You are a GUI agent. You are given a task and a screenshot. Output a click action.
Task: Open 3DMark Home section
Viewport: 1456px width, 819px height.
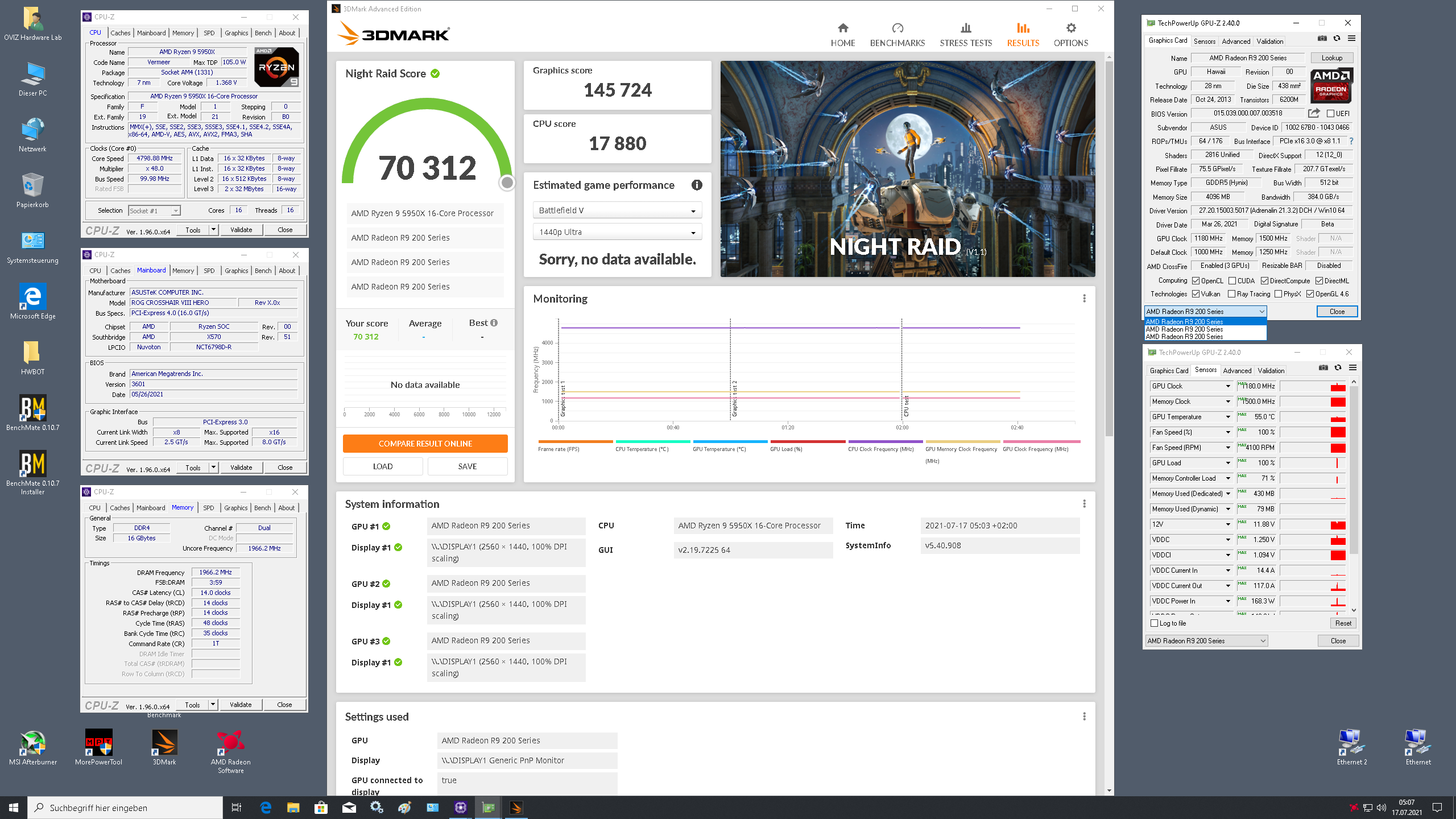(x=842, y=35)
